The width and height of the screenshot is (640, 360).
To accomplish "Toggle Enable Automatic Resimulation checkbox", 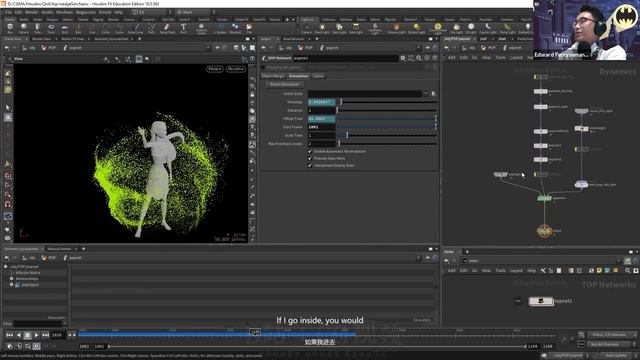I will 310,151.
